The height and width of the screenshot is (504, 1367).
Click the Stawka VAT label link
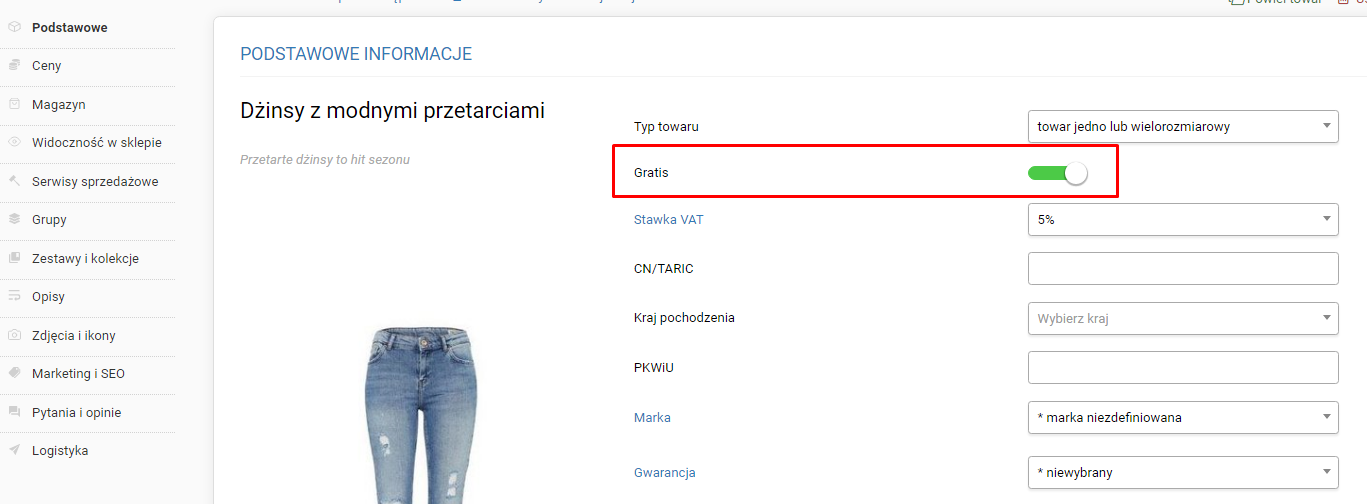[x=668, y=219]
